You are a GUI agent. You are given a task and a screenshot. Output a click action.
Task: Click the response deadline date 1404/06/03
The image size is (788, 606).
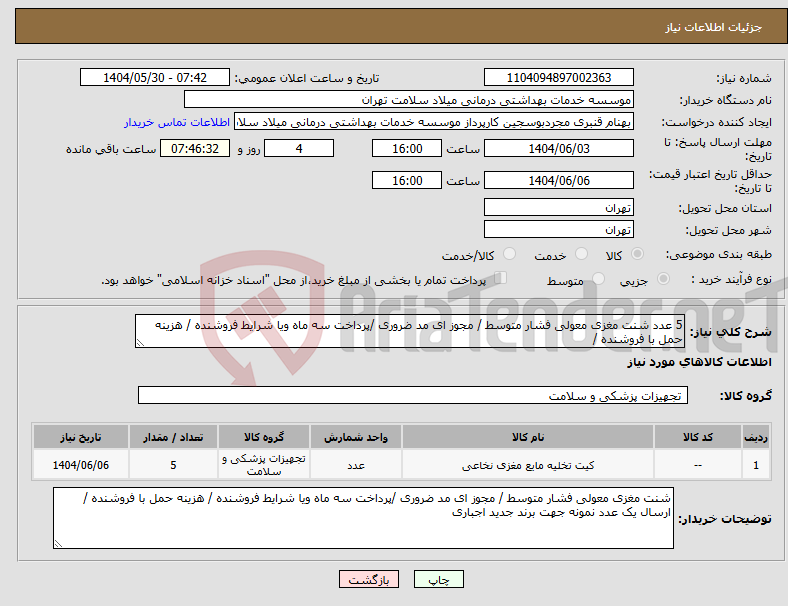[558, 149]
